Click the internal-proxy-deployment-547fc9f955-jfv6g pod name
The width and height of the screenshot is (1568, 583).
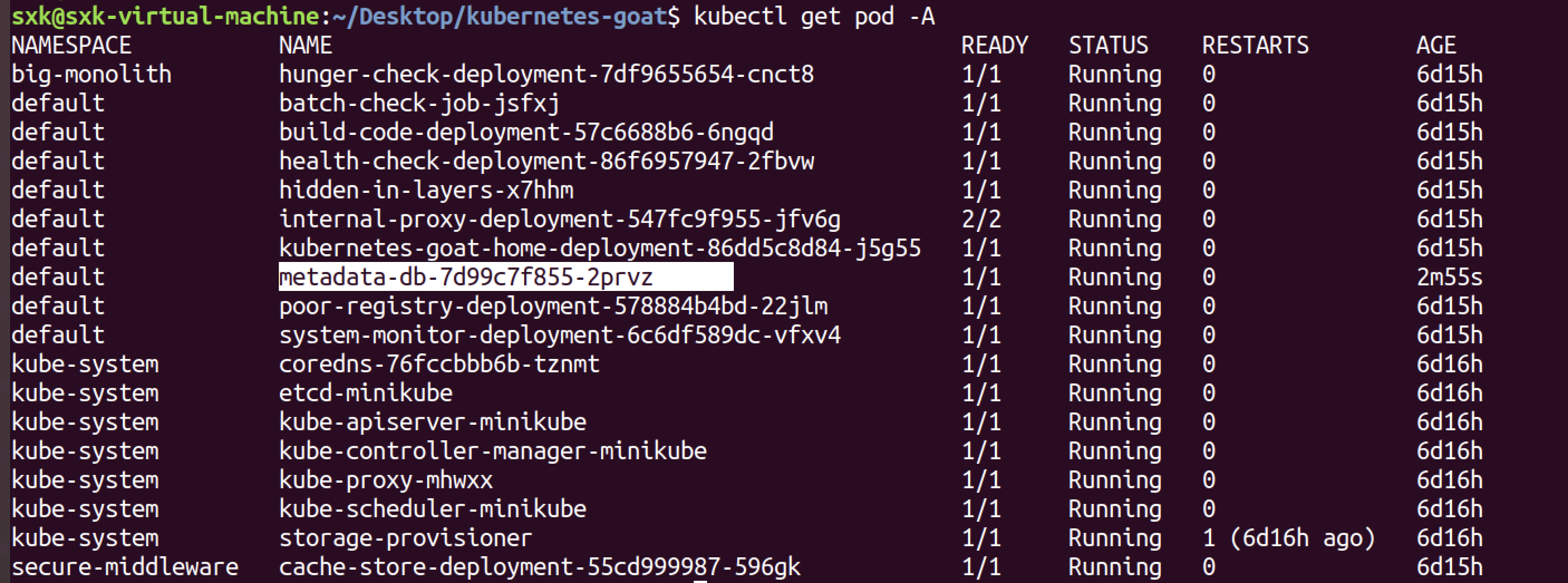(x=559, y=219)
